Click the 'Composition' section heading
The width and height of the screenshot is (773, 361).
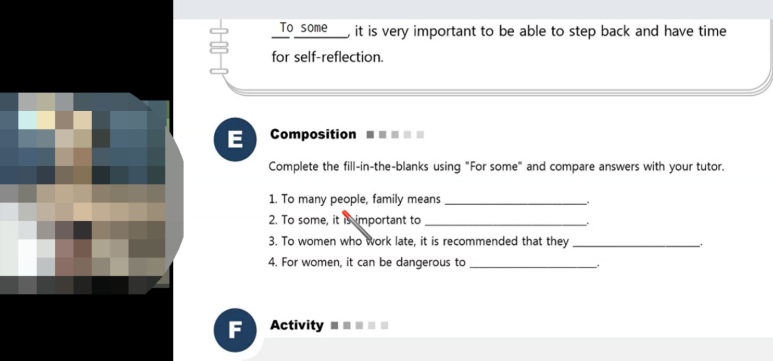point(313,134)
